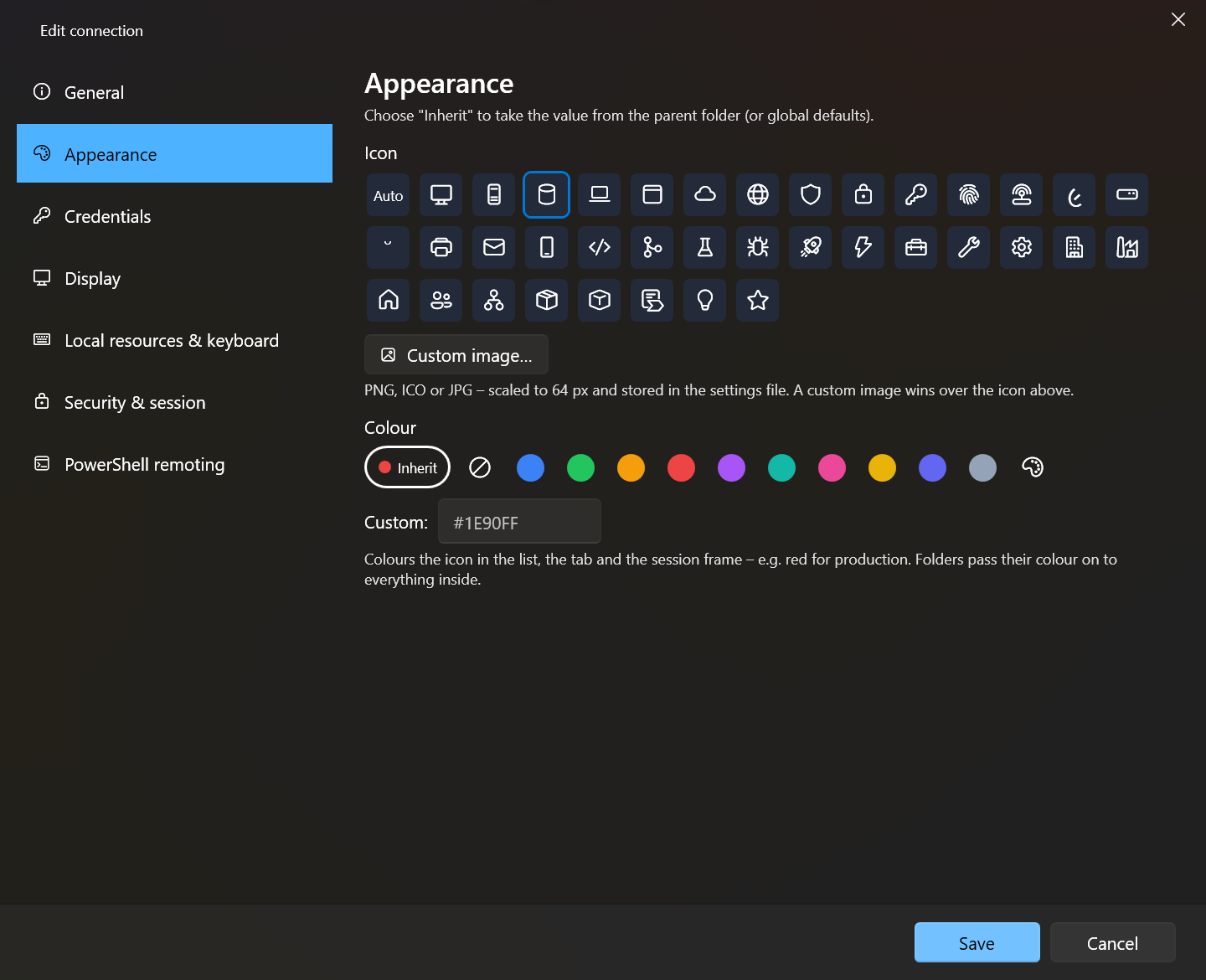Choose the router antenna icon

click(1022, 195)
